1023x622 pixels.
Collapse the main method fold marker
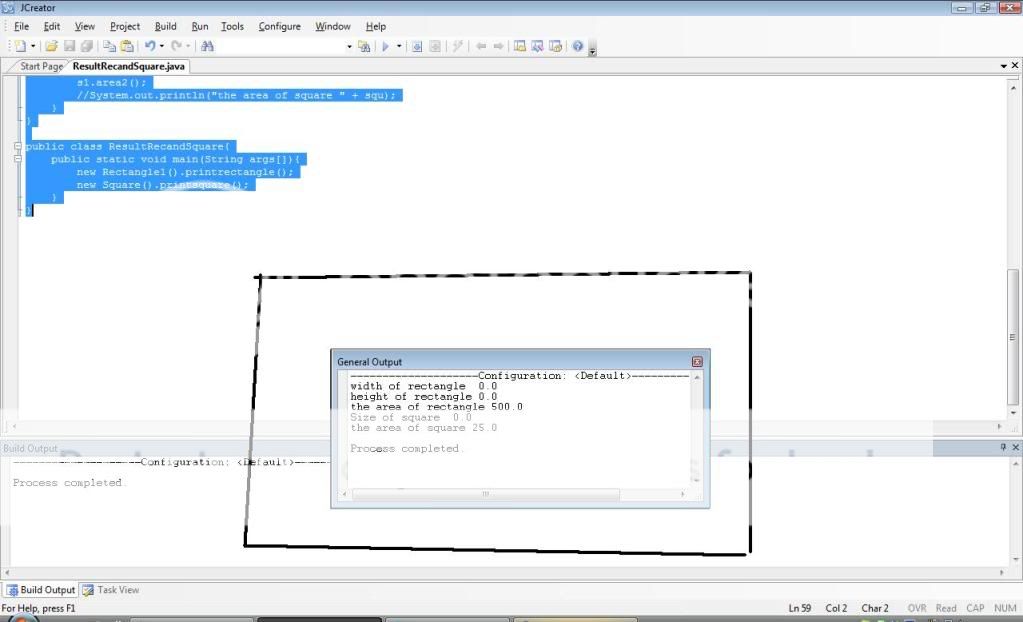coord(18,159)
